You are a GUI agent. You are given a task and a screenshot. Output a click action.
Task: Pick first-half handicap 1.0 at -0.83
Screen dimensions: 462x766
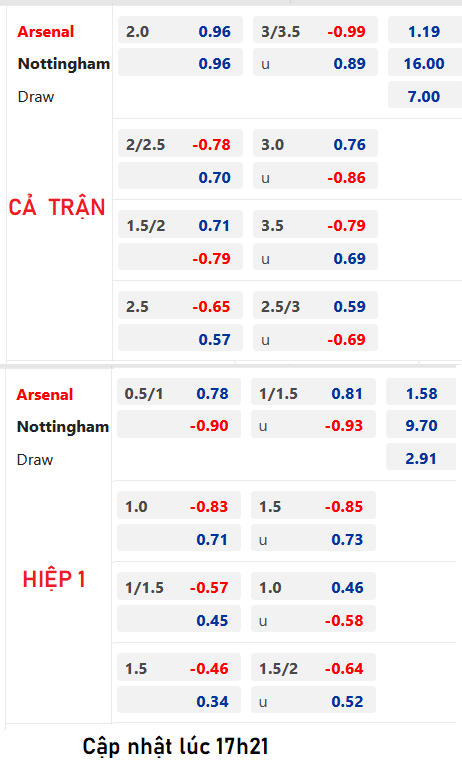pyautogui.click(x=179, y=506)
